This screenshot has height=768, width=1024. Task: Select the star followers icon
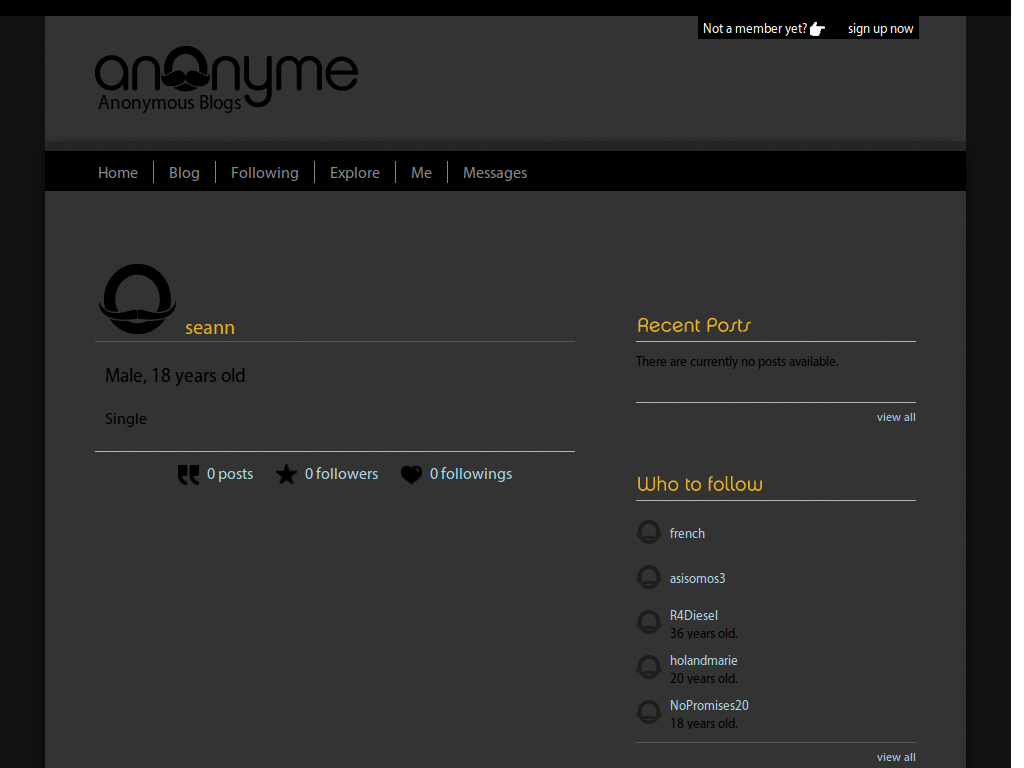287,474
